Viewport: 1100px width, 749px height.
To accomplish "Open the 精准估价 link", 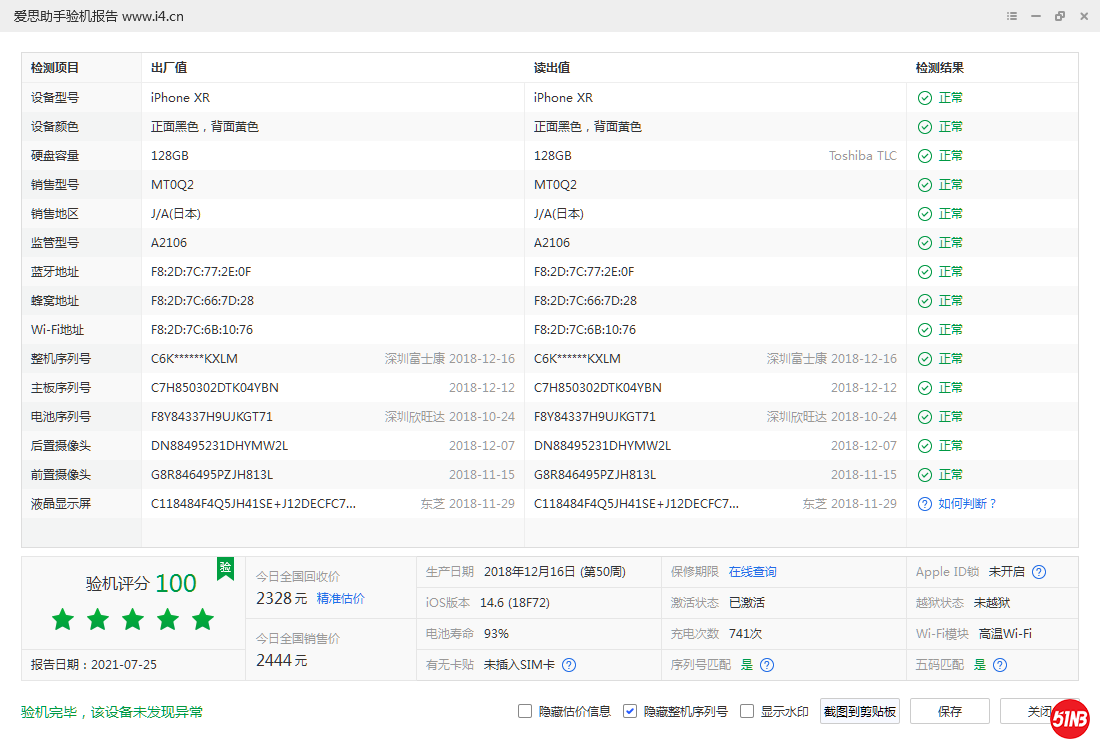I will (x=340, y=599).
